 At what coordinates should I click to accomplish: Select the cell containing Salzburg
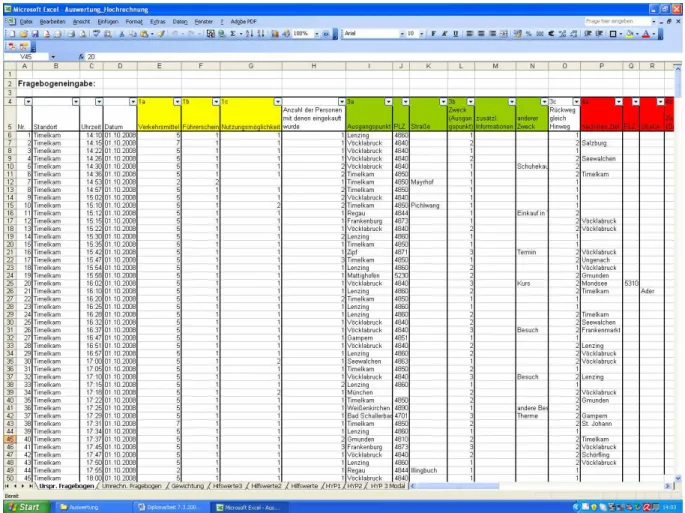[x=601, y=143]
